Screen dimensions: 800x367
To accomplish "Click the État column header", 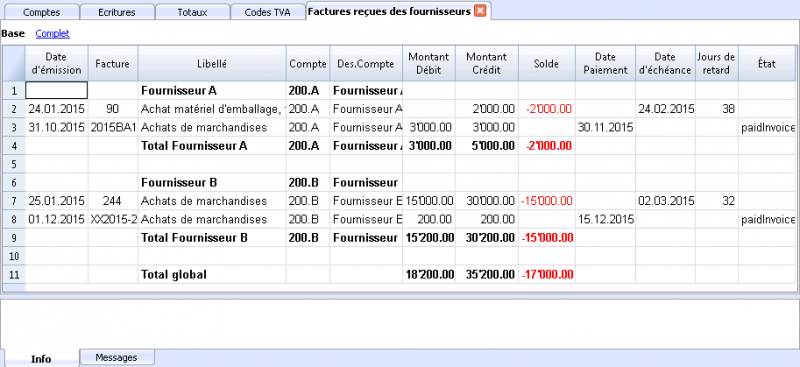I will click(766, 63).
